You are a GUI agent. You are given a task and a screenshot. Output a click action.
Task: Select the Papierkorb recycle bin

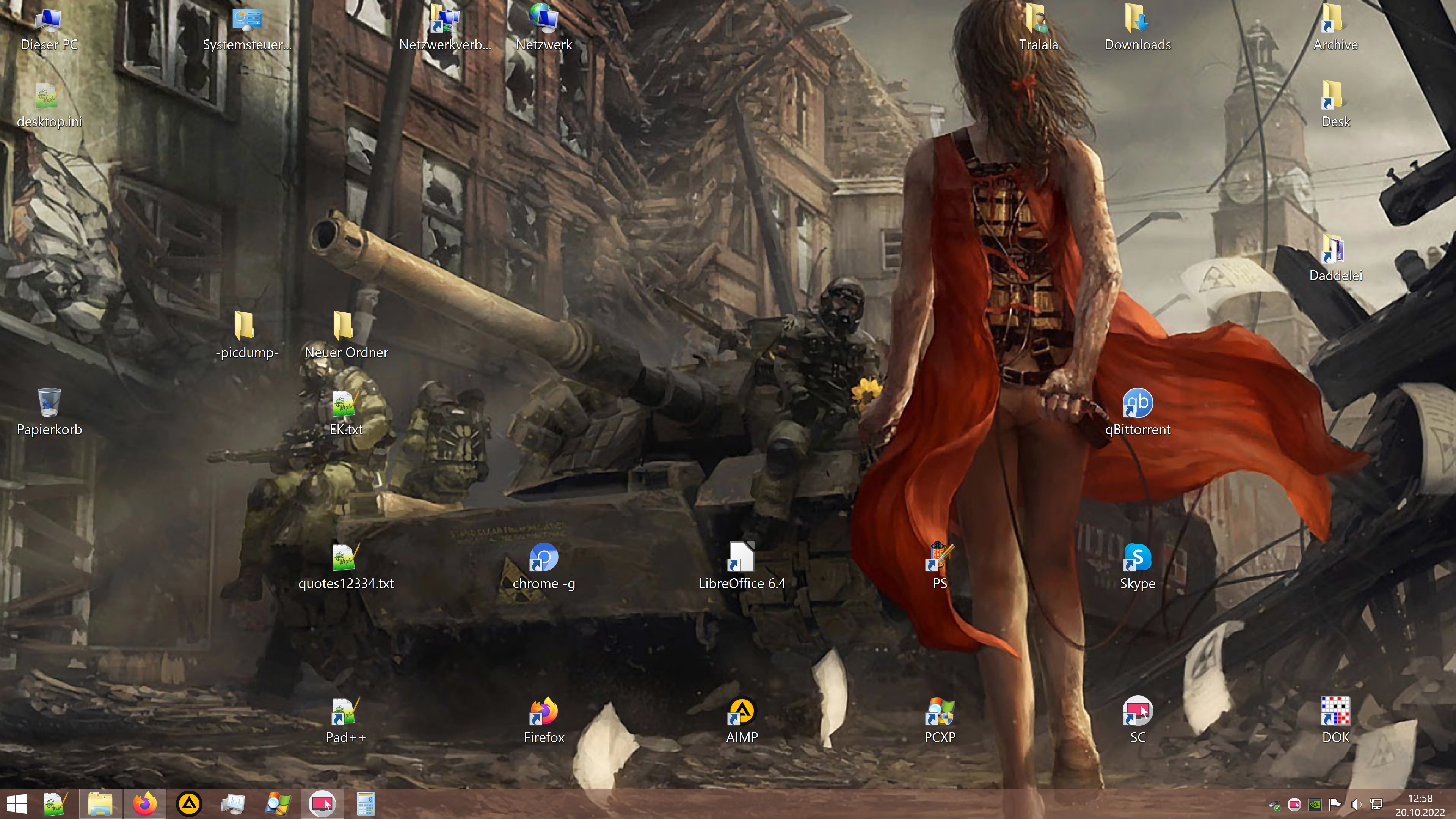tap(49, 403)
